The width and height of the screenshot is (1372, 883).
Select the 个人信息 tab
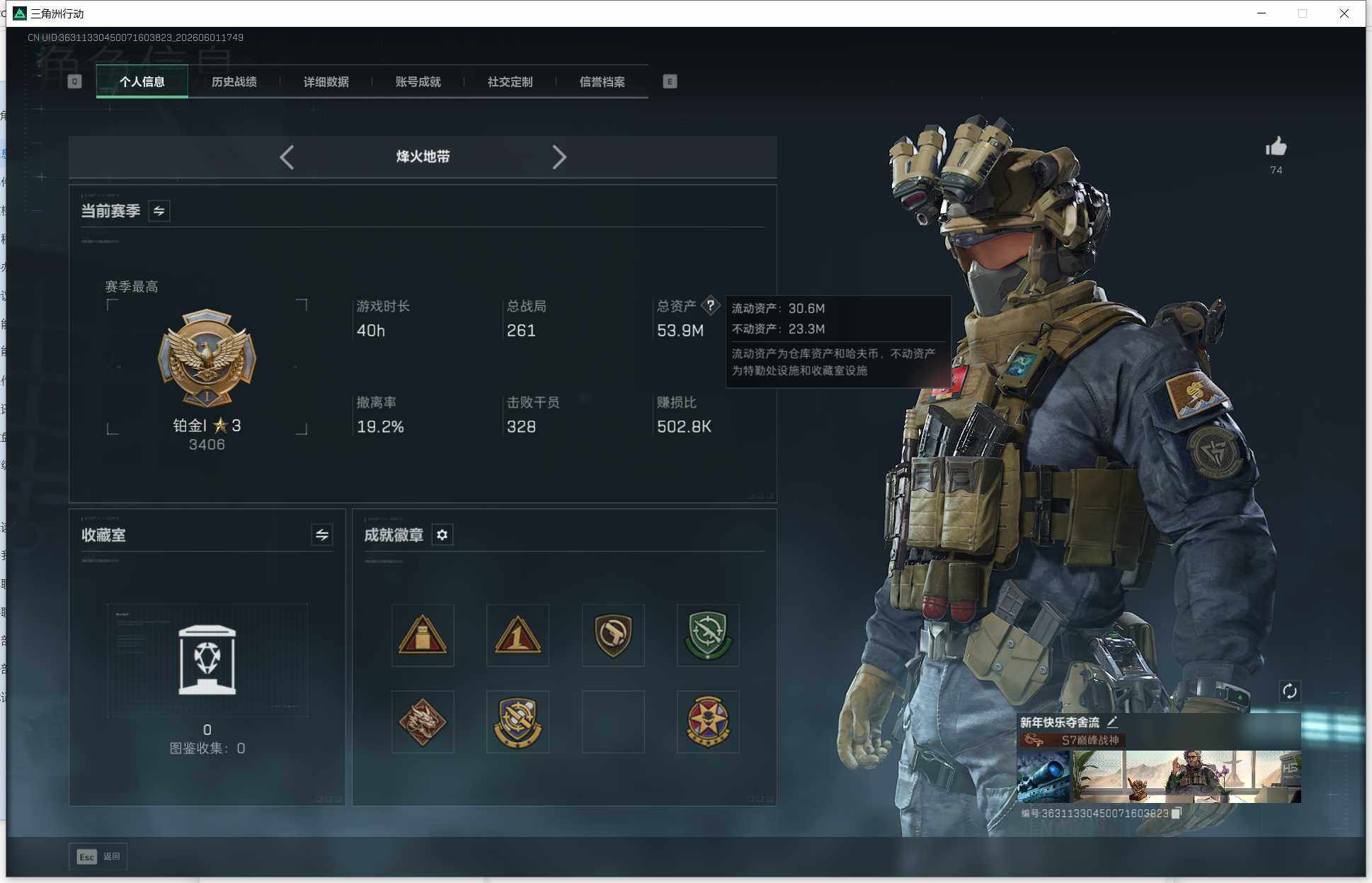click(x=142, y=81)
